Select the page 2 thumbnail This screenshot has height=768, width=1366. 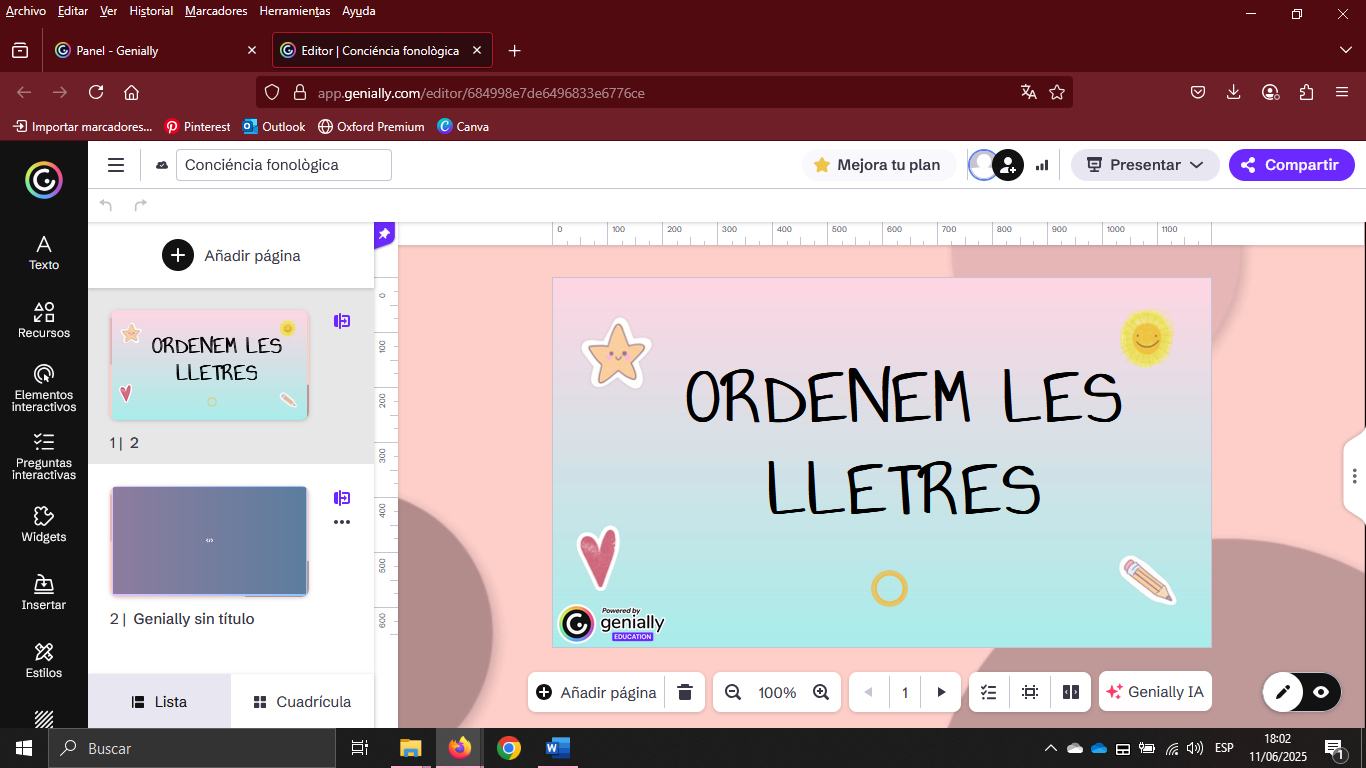[209, 541]
